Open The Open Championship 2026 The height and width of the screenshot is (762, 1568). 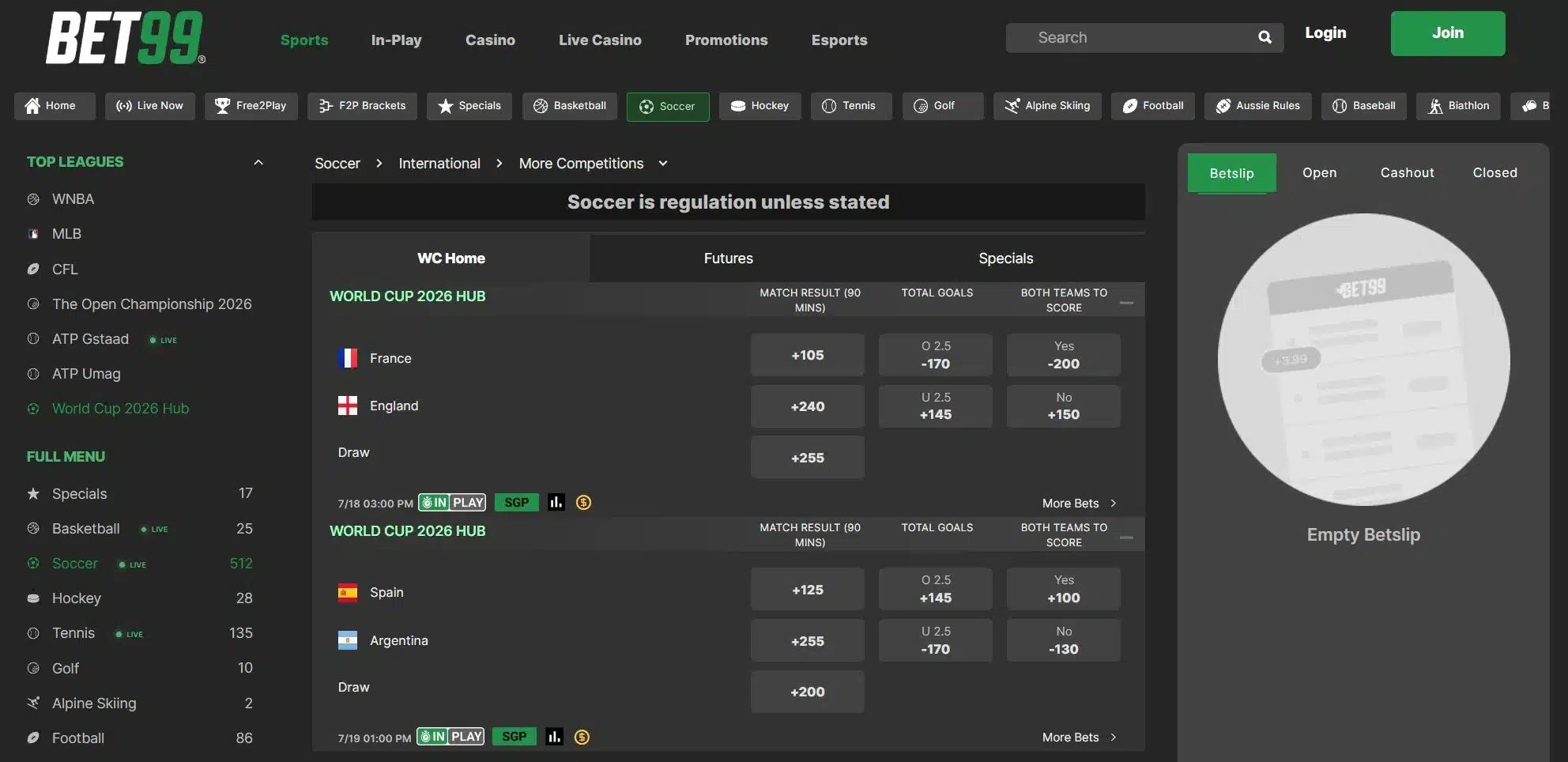(x=152, y=304)
